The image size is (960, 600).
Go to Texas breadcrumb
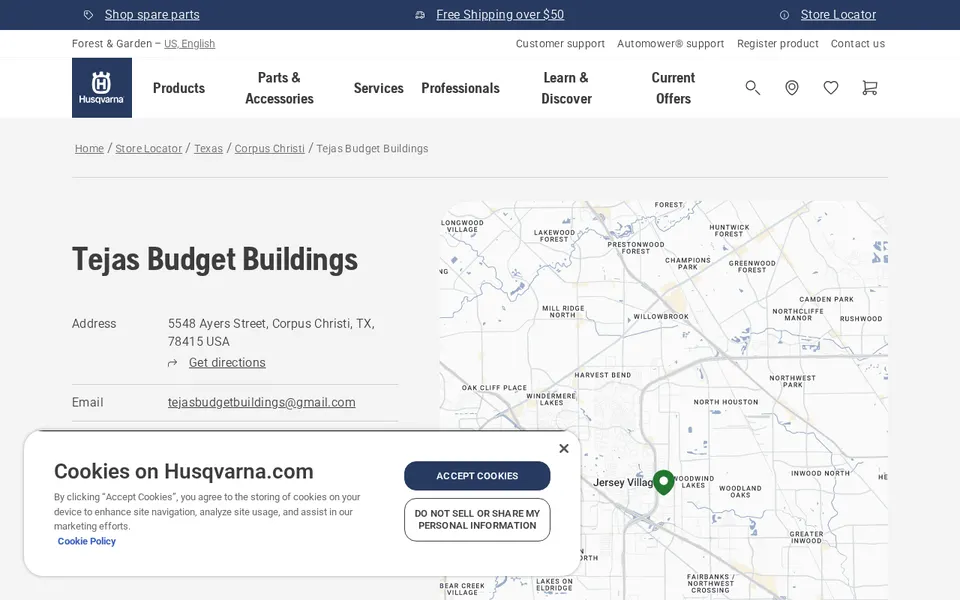[208, 149]
